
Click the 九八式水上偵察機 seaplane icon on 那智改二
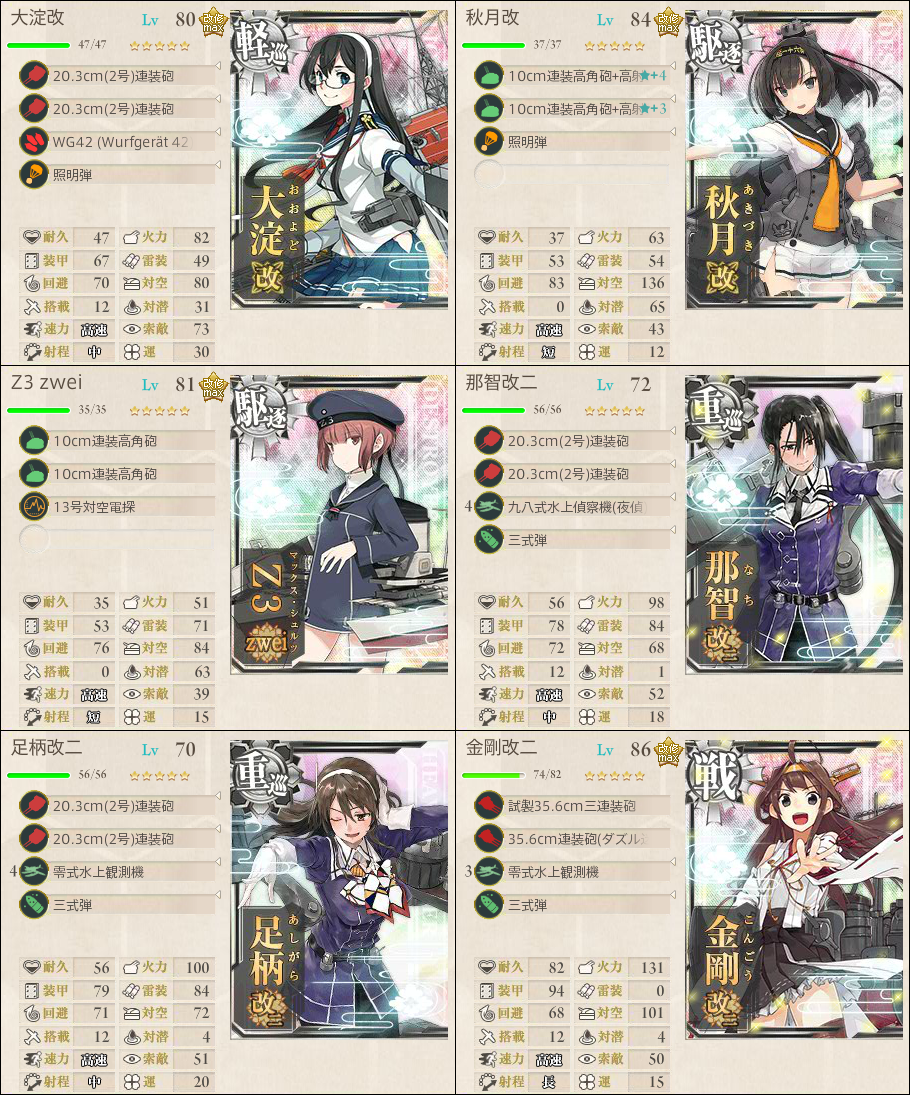tap(488, 506)
